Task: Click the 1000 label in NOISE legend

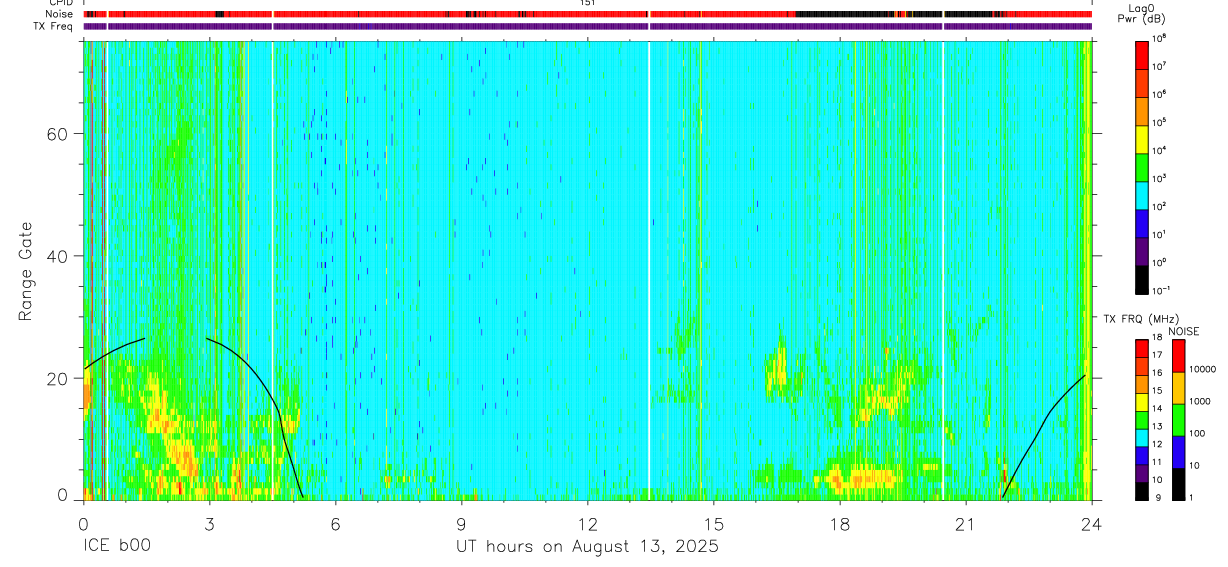Action: click(x=1200, y=401)
